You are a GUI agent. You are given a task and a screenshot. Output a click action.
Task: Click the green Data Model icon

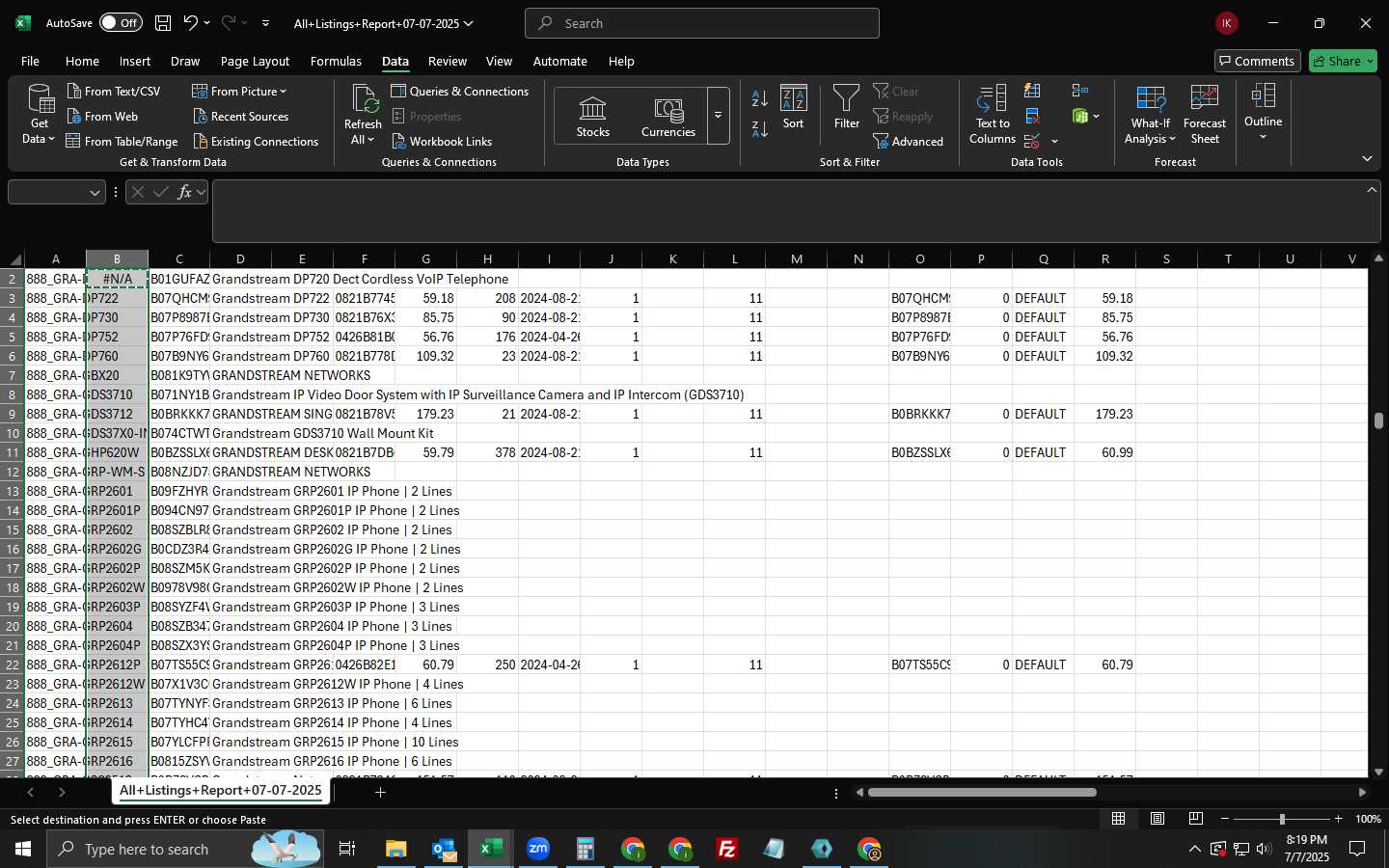(x=1080, y=116)
